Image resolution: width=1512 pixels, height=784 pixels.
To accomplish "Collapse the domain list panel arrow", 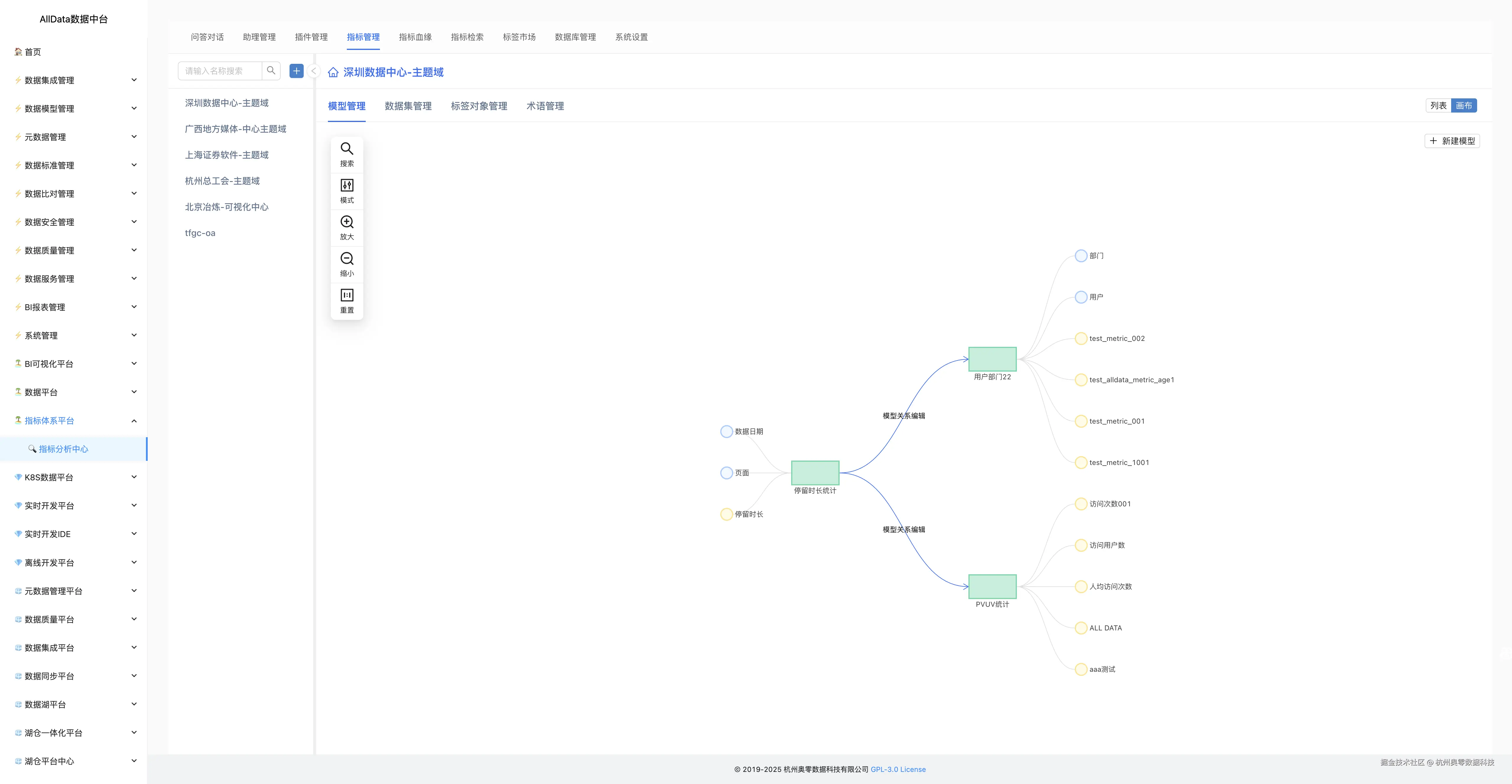I will pyautogui.click(x=314, y=71).
